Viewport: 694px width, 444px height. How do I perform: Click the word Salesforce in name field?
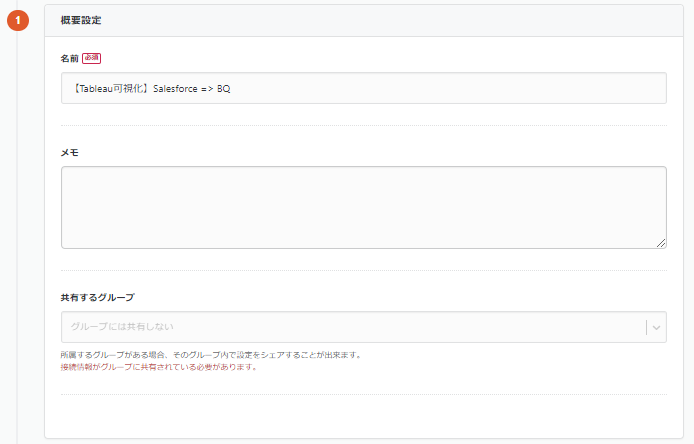pos(175,89)
